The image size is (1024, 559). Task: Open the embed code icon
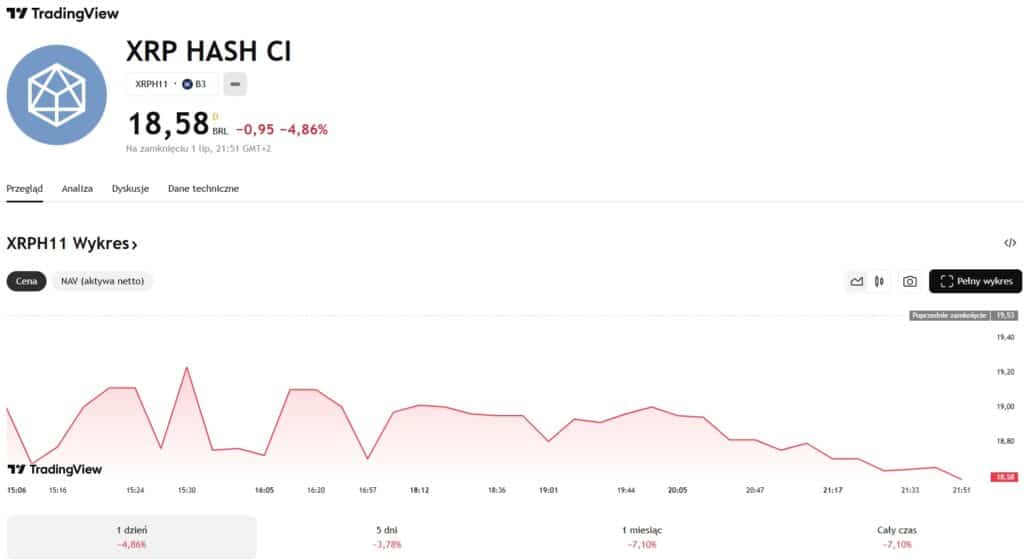click(1010, 243)
